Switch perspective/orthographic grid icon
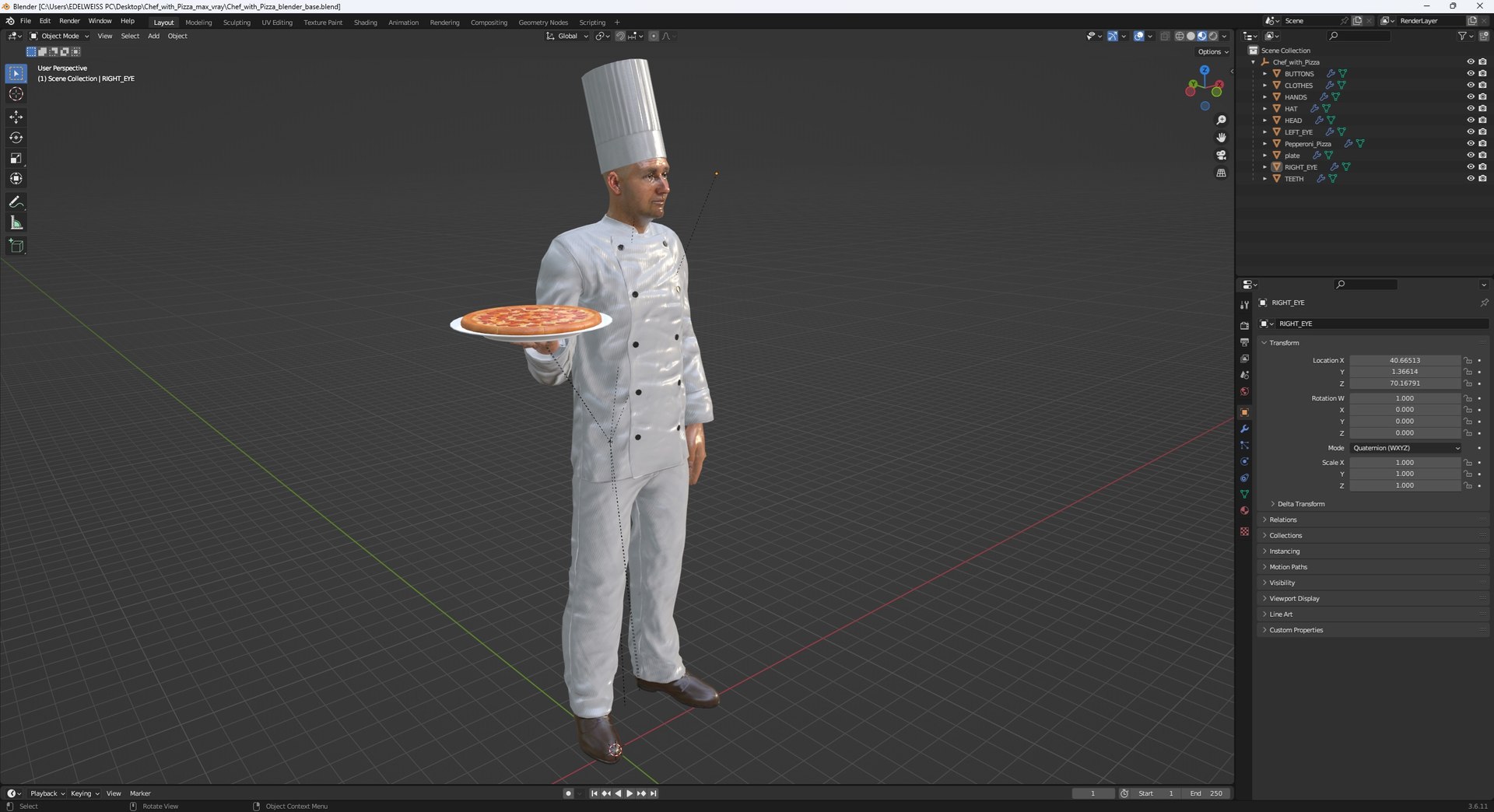1494x812 pixels. point(1221,173)
